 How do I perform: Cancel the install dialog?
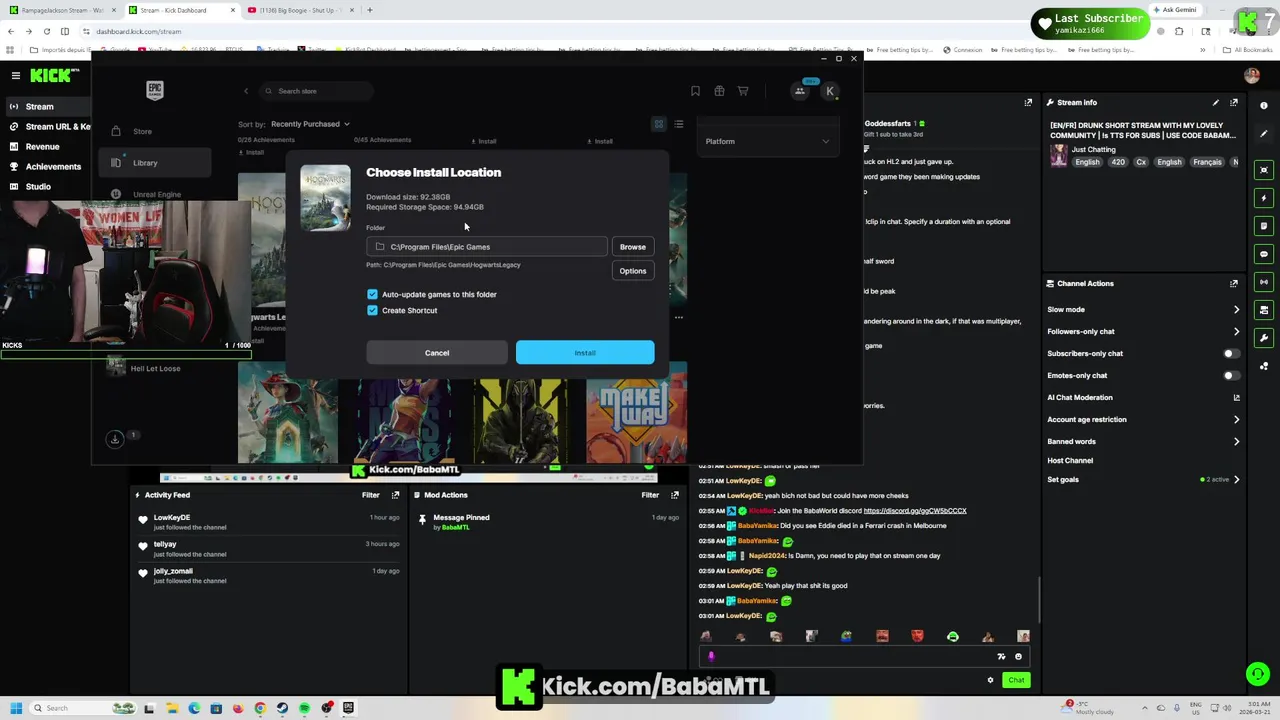point(437,353)
